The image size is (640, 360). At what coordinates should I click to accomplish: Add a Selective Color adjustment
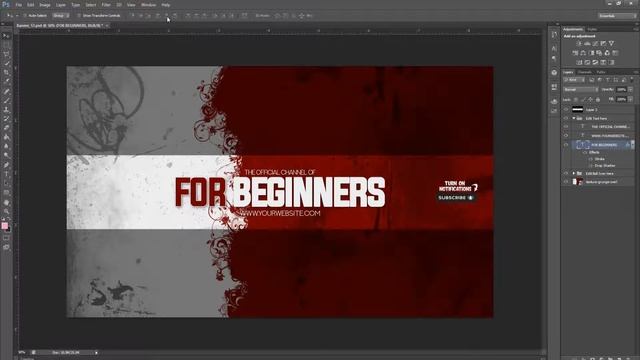coord(603,62)
